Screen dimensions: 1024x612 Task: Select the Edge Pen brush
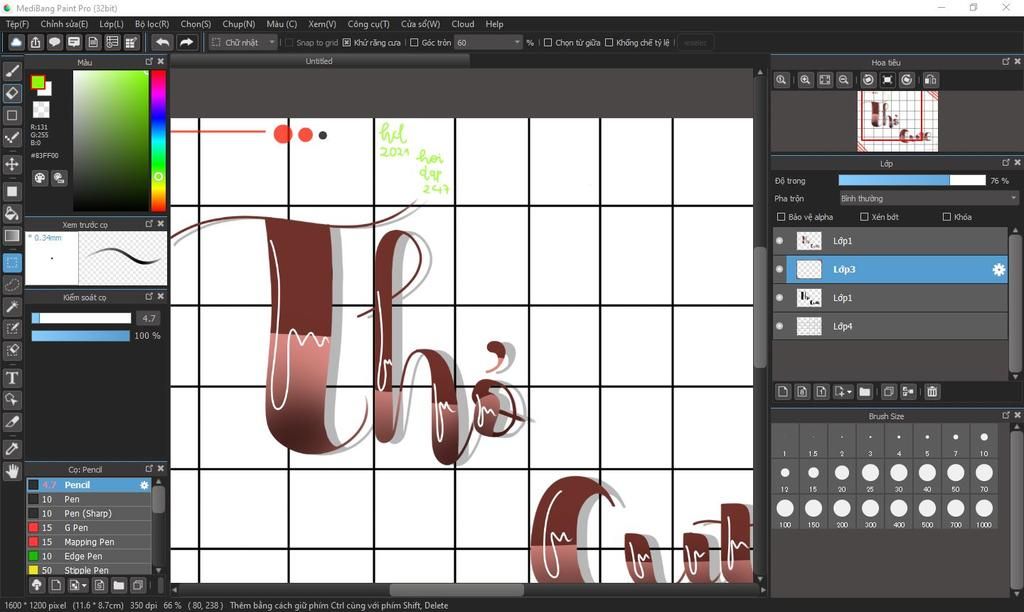89,556
